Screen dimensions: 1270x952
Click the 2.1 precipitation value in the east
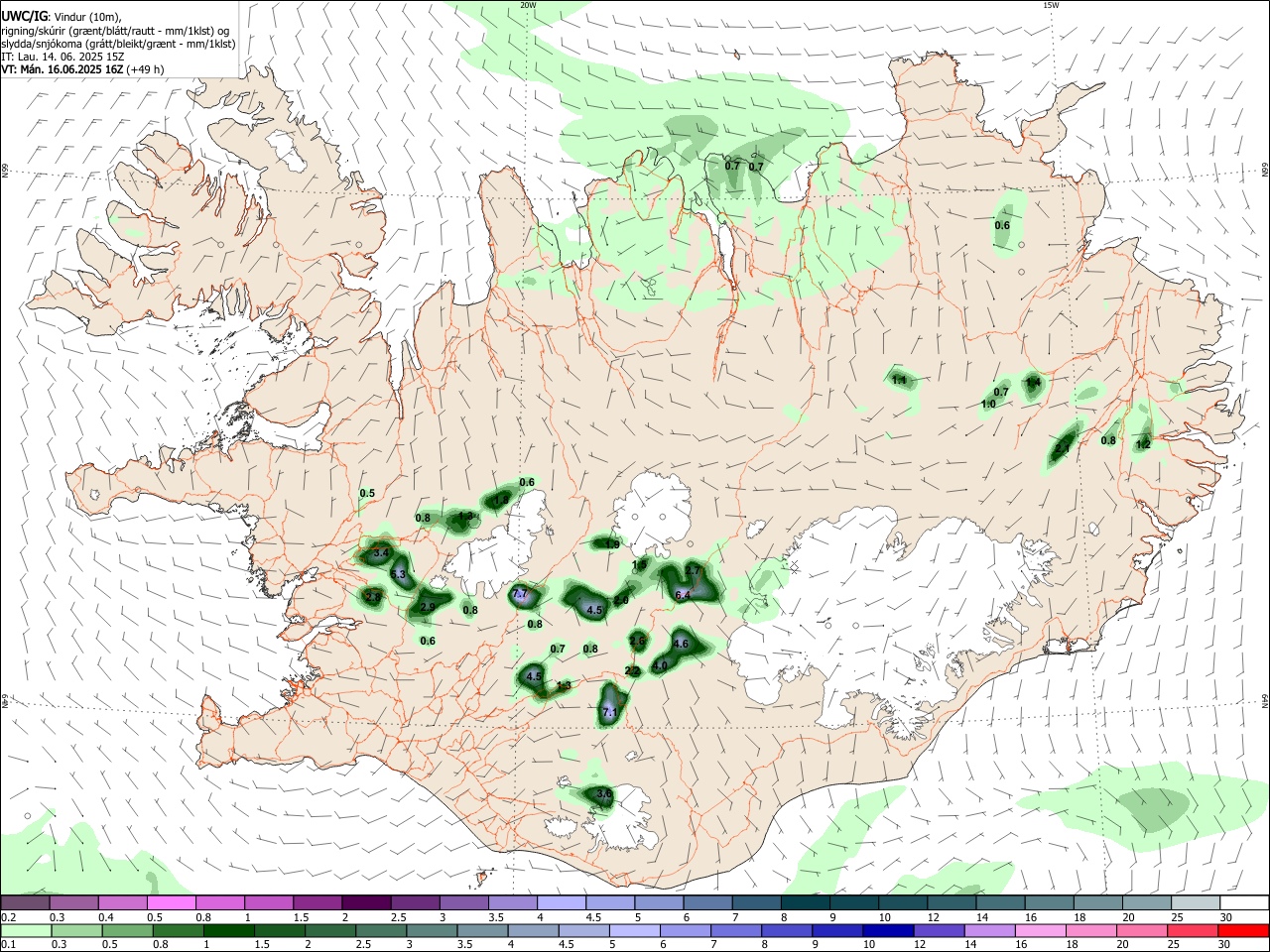1063,448
